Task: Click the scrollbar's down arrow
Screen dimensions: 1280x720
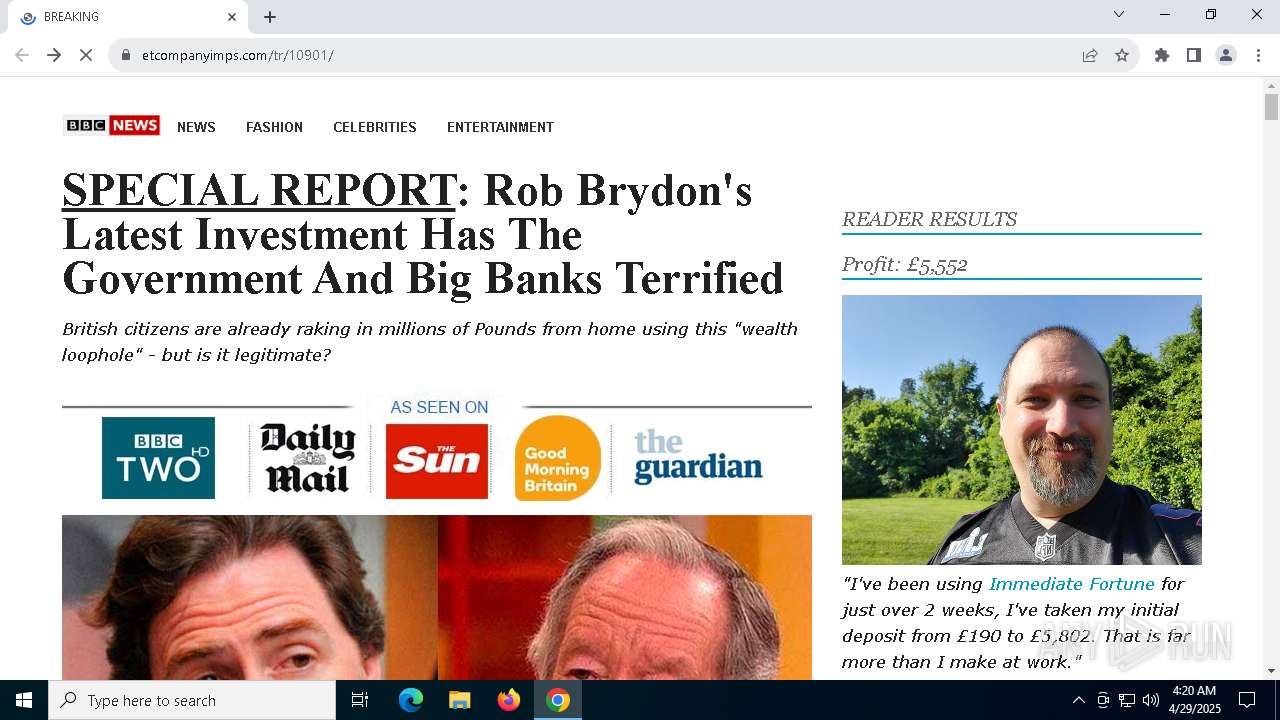Action: click(x=1271, y=671)
